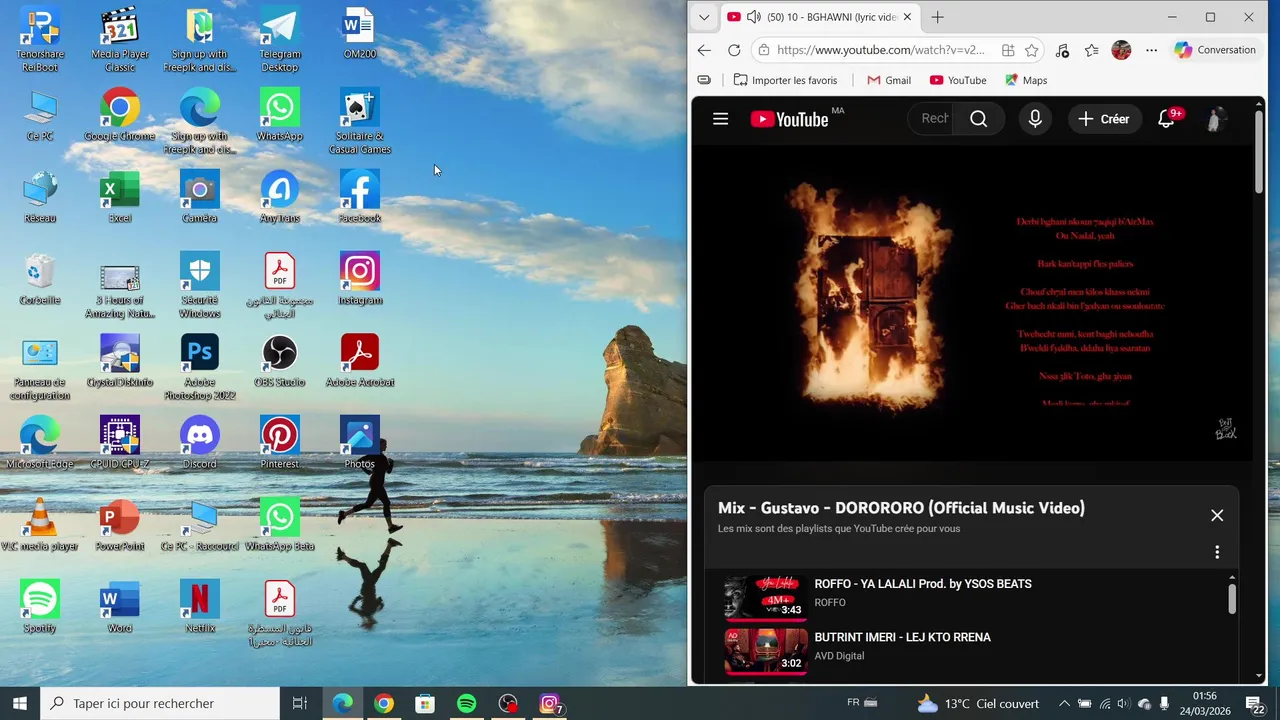Select Adobe Photoshop 2022 desktop icon

200,368
